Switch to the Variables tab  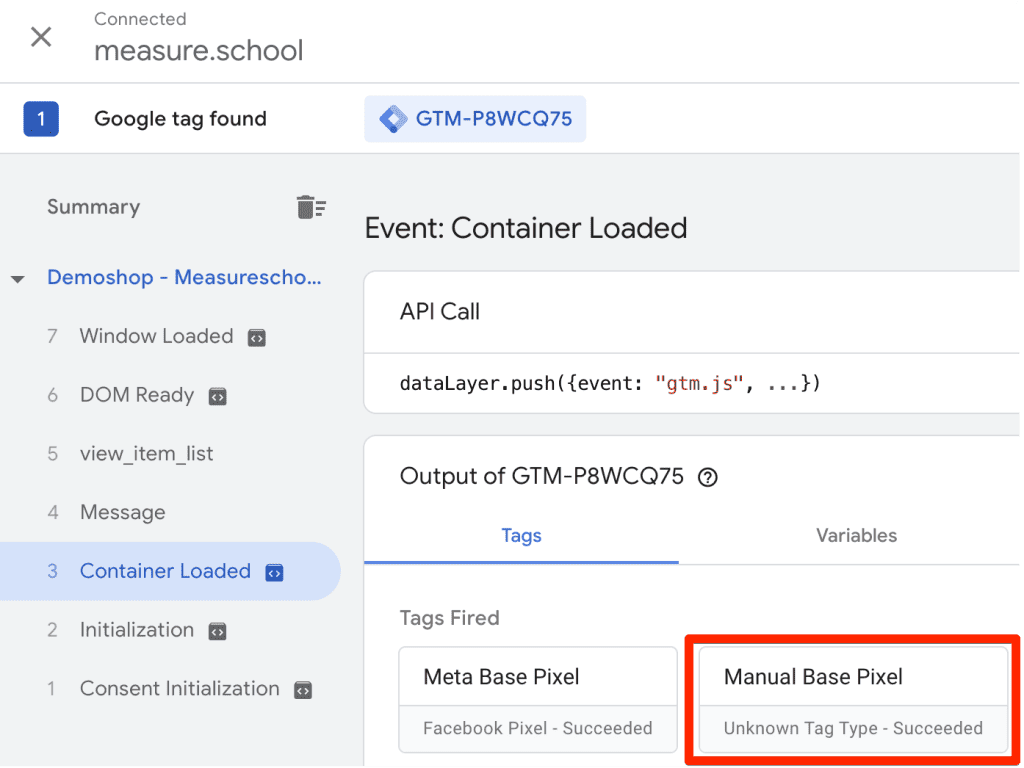855,536
